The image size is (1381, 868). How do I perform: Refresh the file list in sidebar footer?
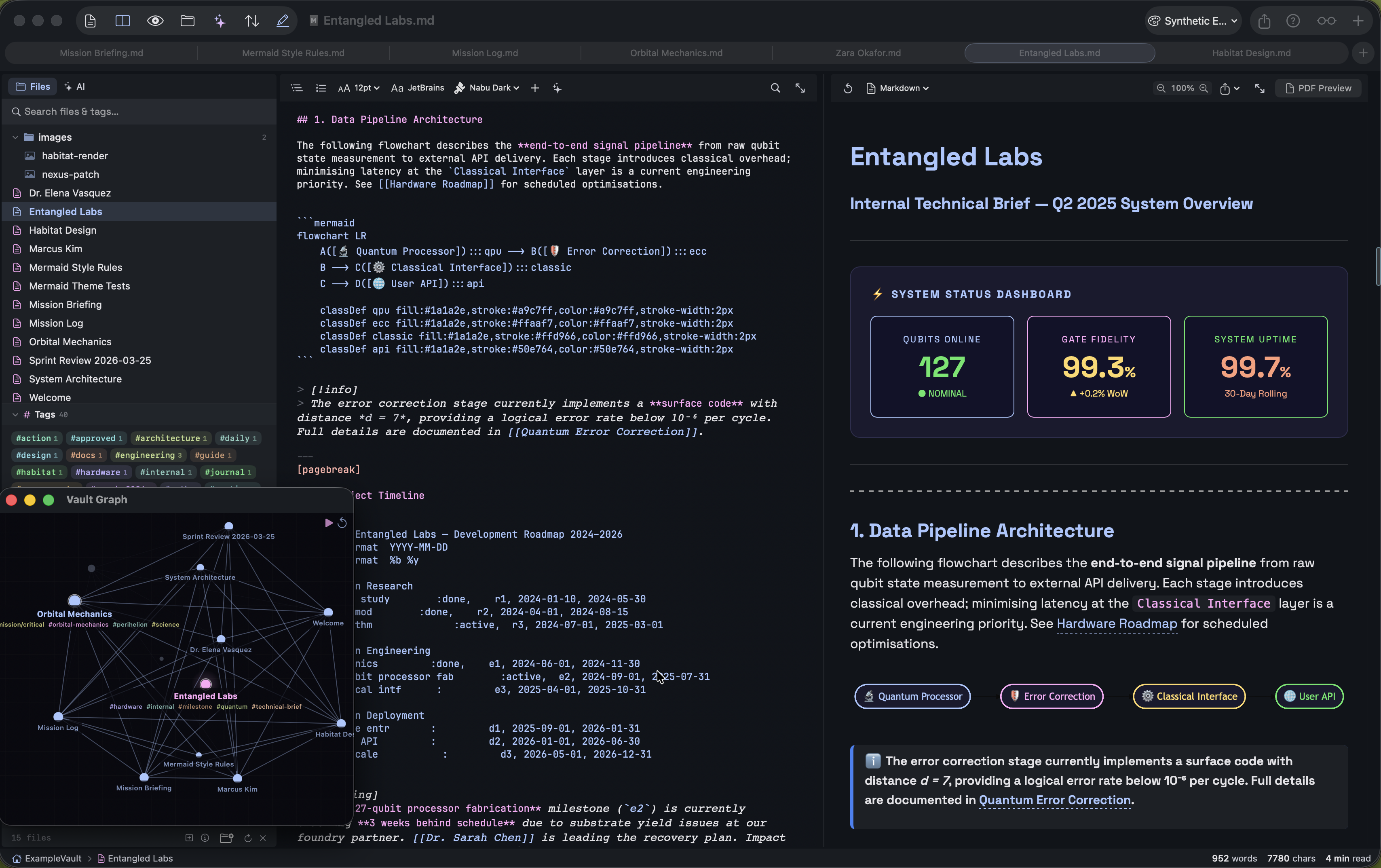248,838
